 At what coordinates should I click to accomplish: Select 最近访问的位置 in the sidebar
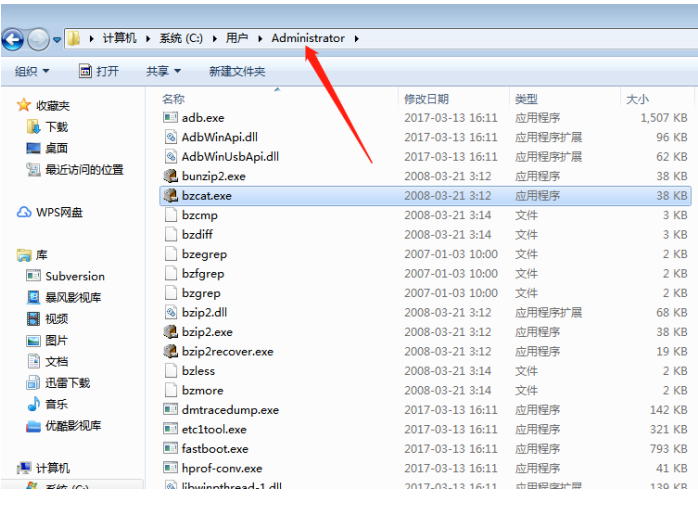pos(84,170)
